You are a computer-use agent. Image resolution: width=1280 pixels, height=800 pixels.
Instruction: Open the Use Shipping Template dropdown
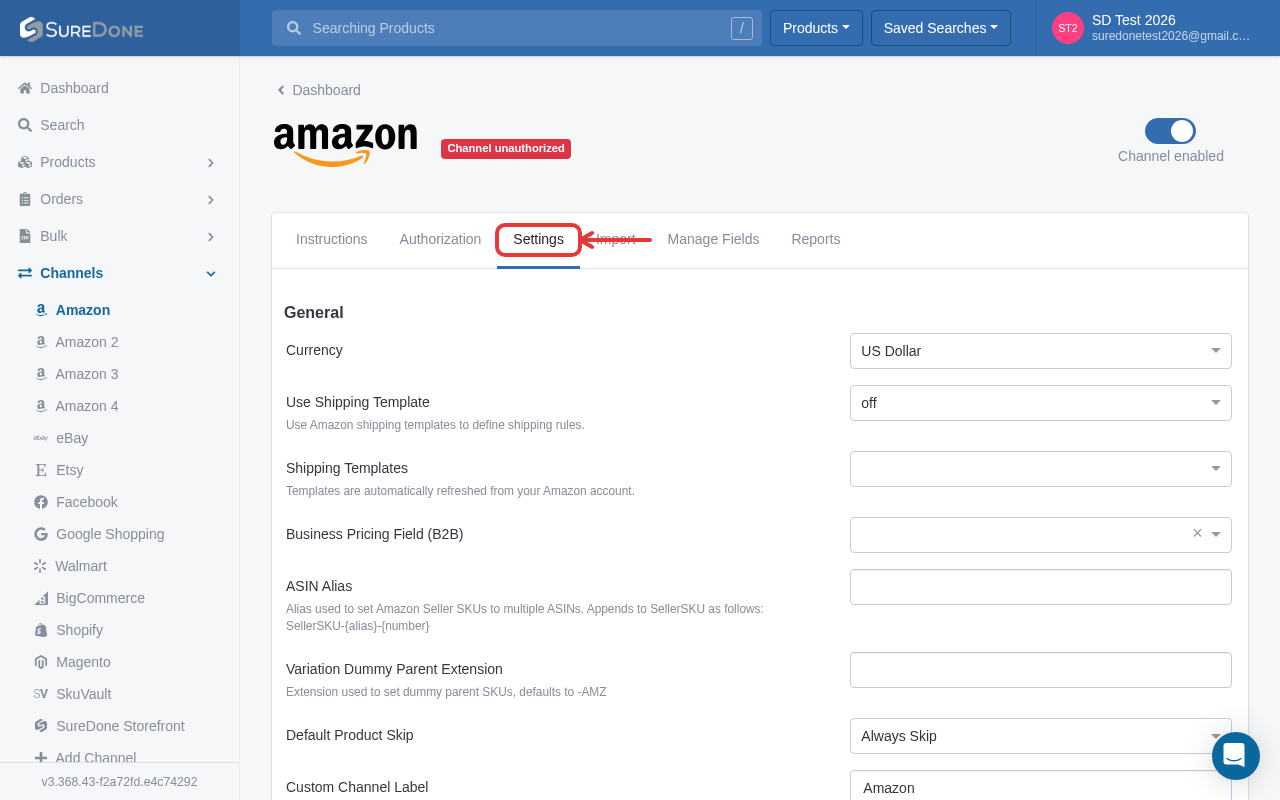pyautogui.click(x=1041, y=403)
